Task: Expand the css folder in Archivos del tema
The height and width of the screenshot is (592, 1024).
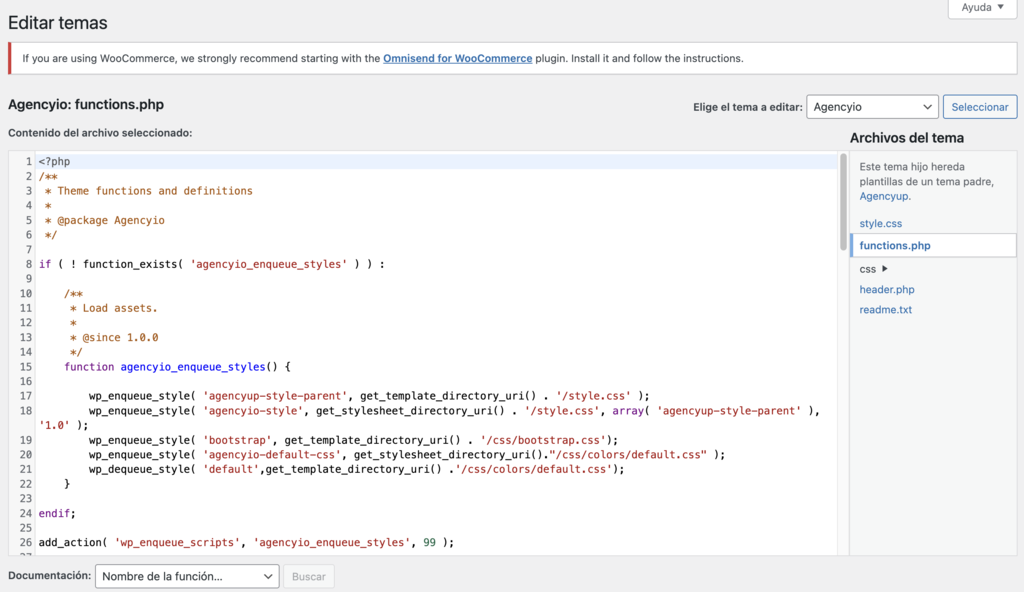Action: click(x=868, y=268)
